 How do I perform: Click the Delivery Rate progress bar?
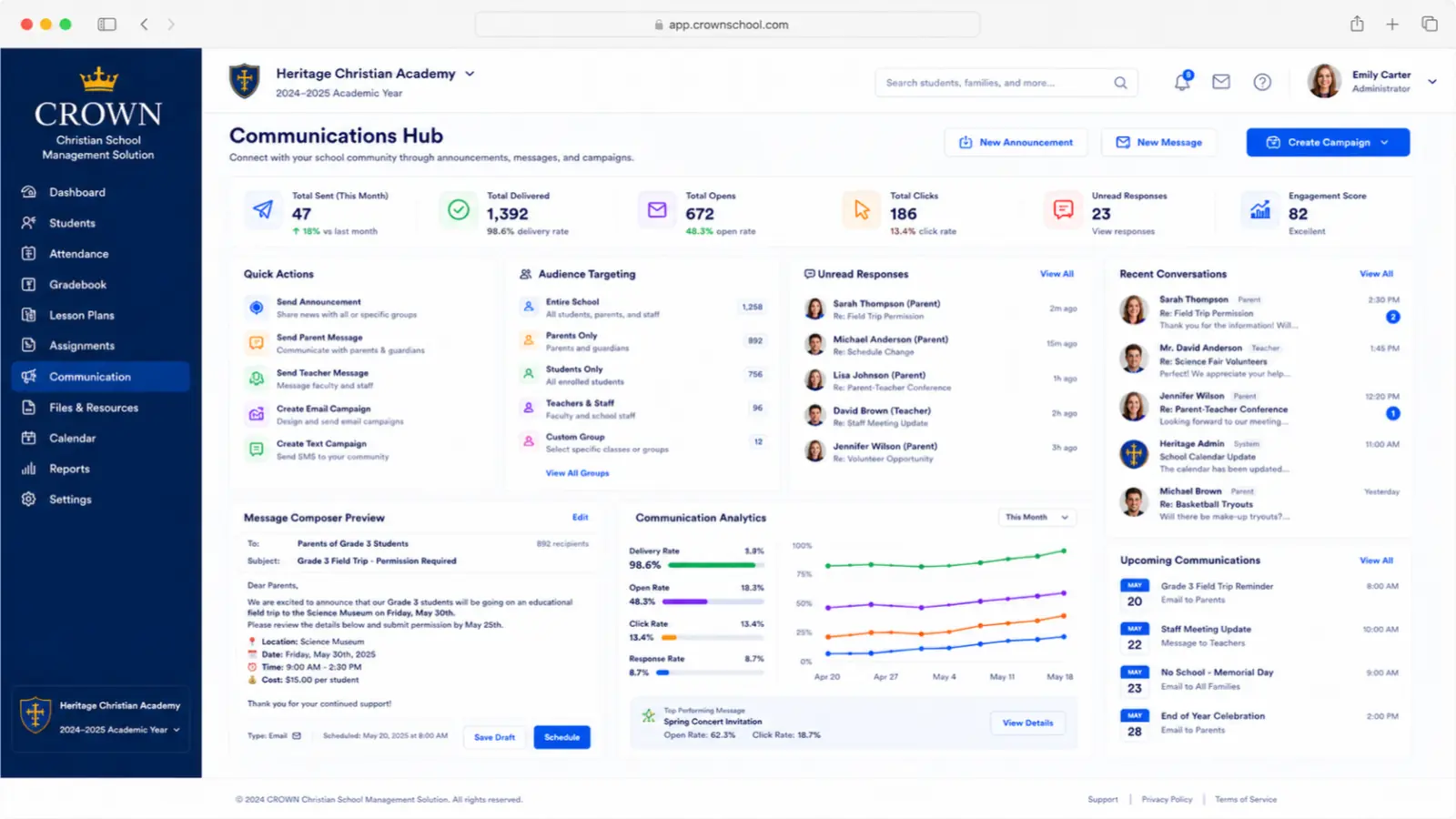[x=716, y=565]
